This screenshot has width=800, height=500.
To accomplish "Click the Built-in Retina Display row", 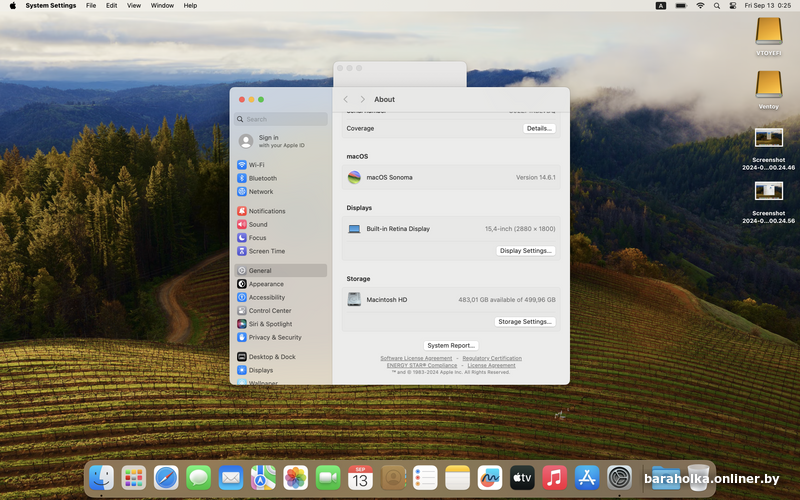I will point(451,229).
